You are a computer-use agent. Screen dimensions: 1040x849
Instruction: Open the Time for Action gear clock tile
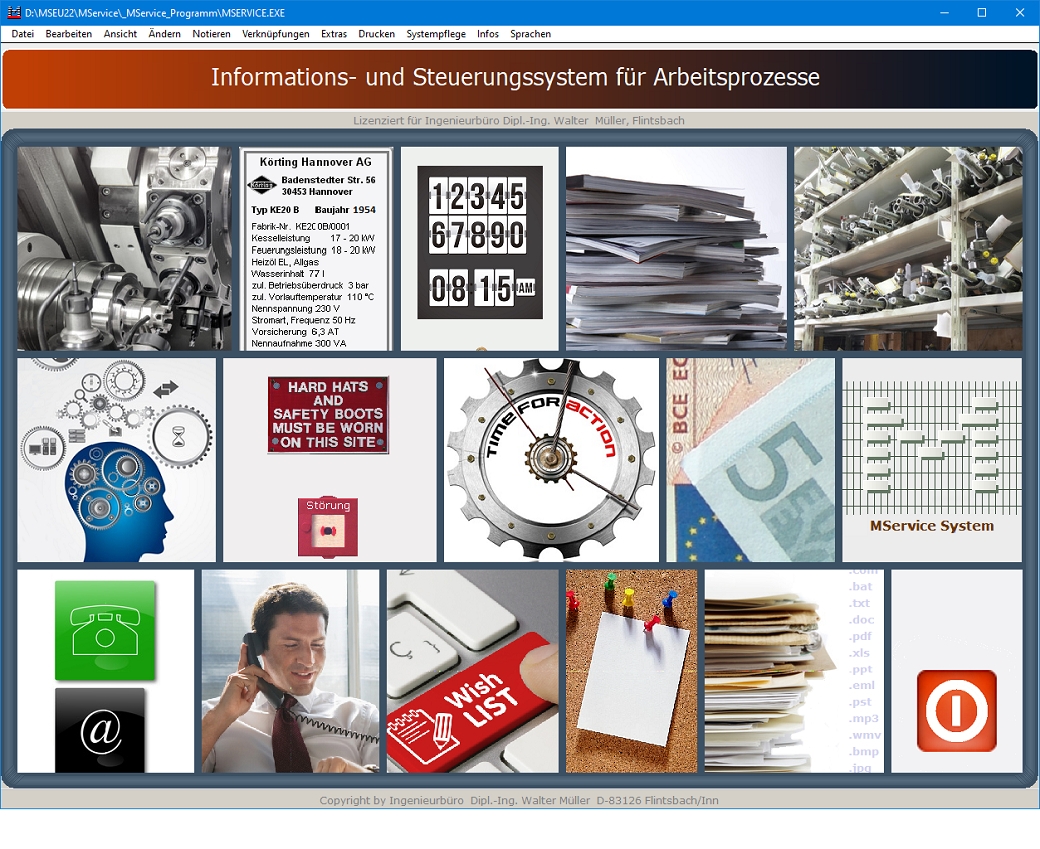tap(551, 460)
